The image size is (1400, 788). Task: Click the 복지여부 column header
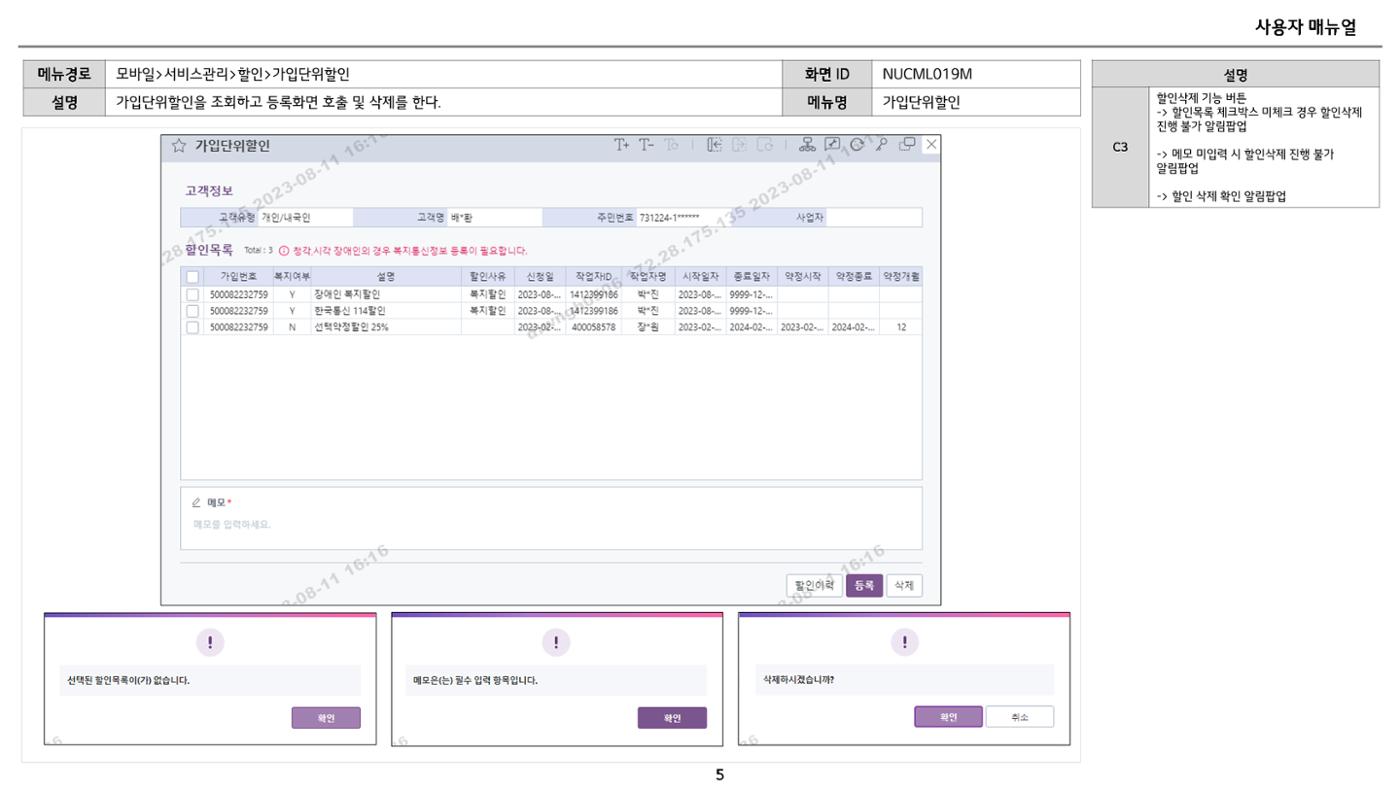pyautogui.click(x=292, y=276)
